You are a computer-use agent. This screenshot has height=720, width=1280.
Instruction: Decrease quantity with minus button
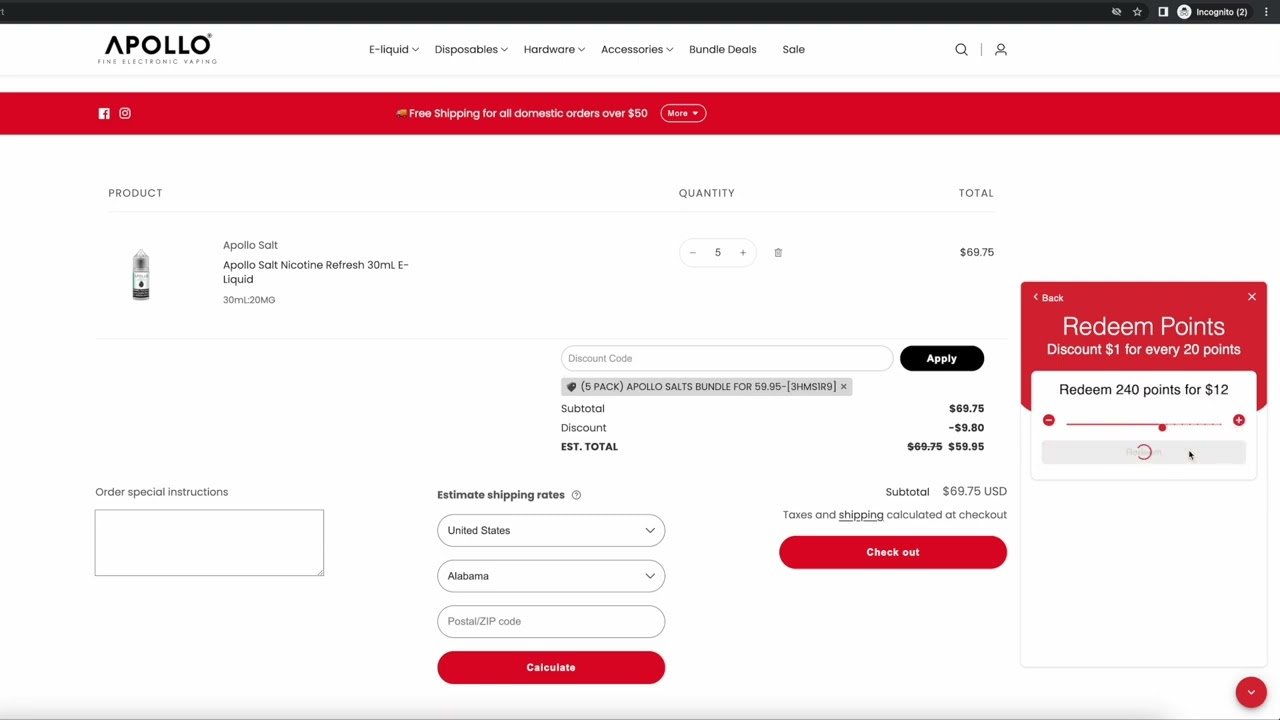click(692, 252)
